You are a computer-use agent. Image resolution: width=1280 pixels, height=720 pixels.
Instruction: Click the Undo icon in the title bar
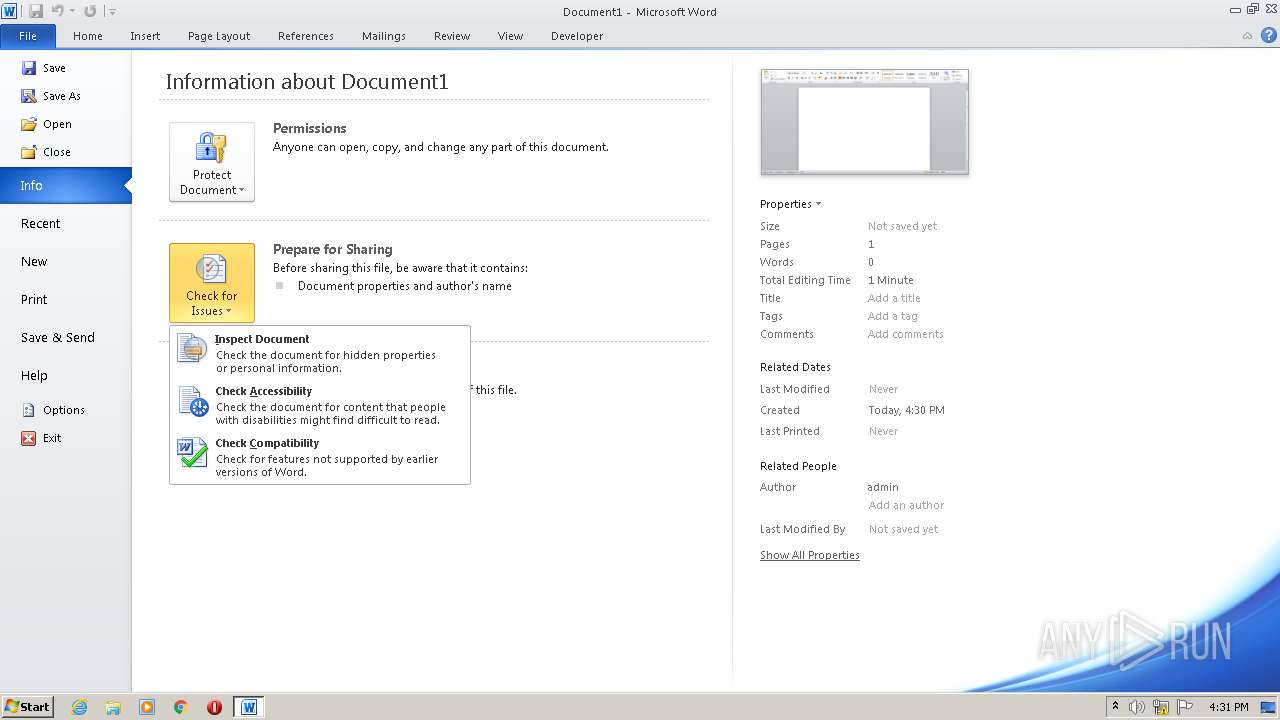tap(57, 11)
